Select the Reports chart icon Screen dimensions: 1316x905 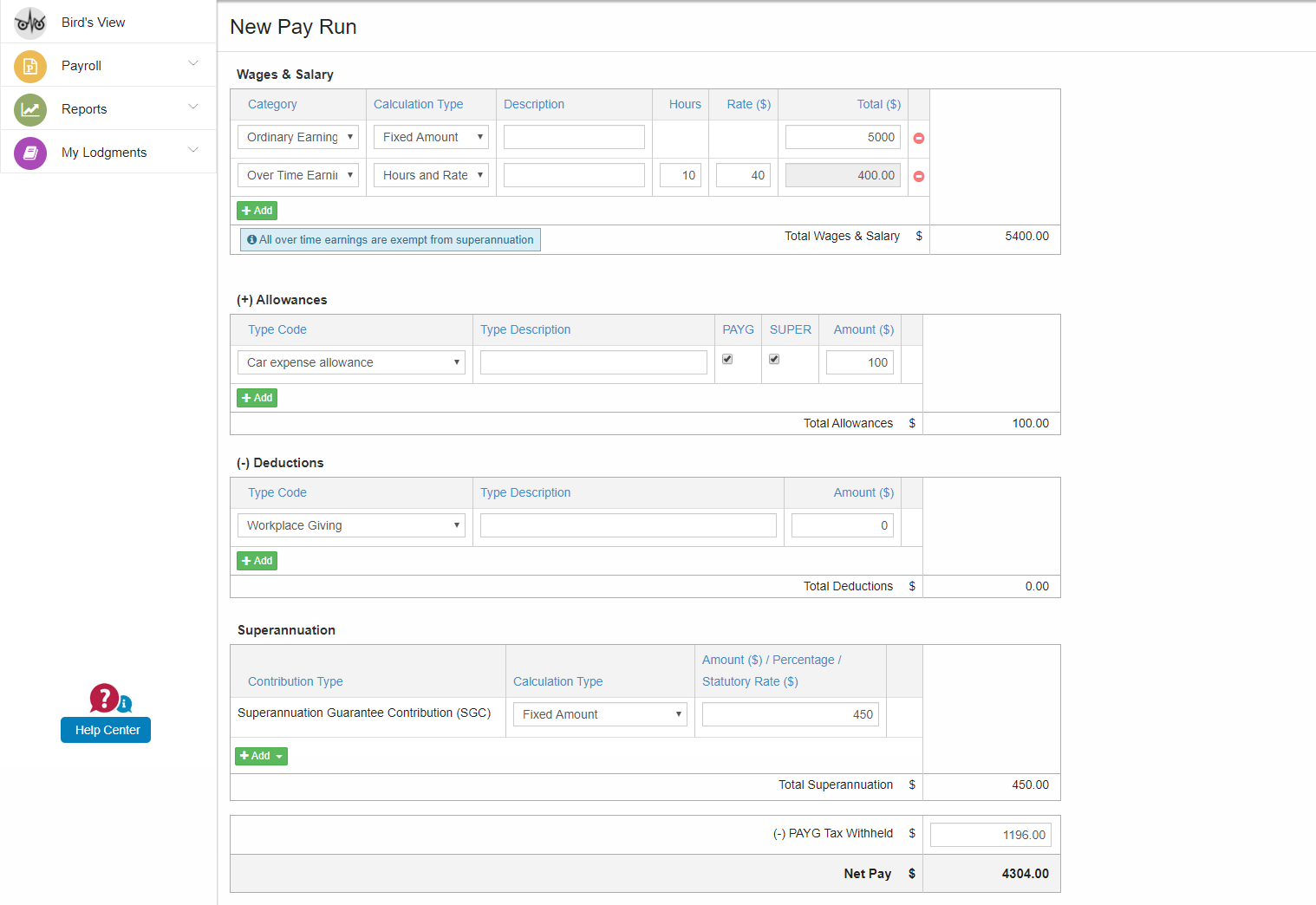tap(29, 108)
